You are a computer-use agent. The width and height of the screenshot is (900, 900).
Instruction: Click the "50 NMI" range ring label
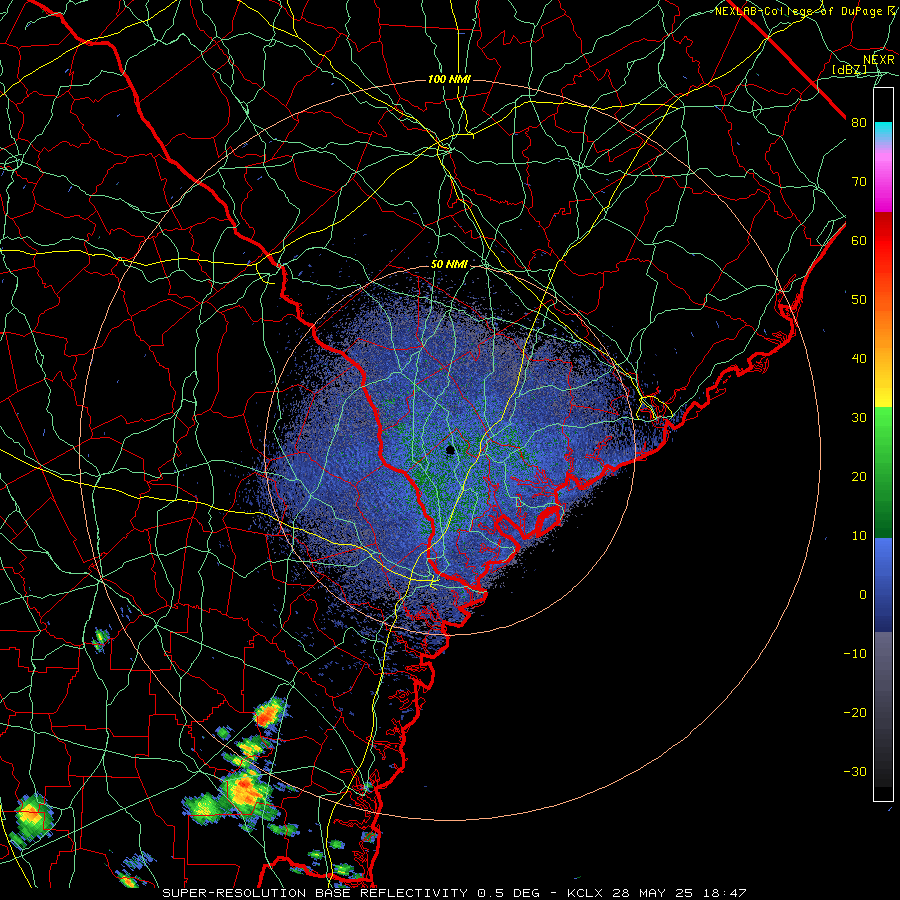click(449, 265)
